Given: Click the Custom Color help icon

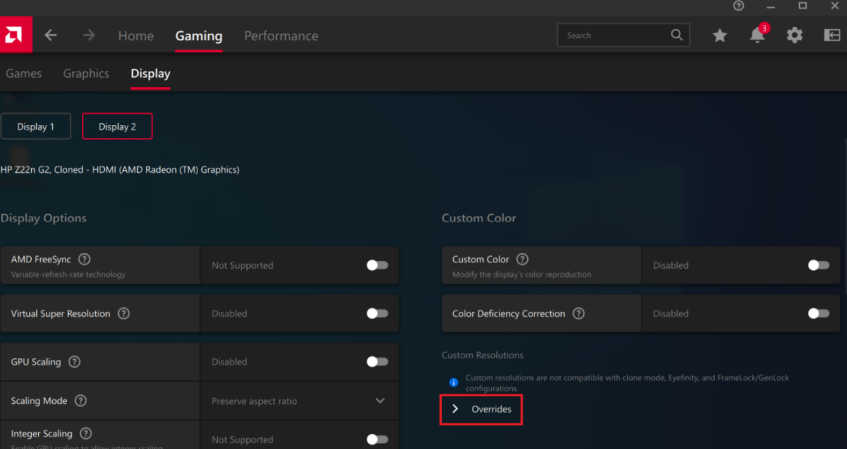Looking at the screenshot, I should 522,259.
